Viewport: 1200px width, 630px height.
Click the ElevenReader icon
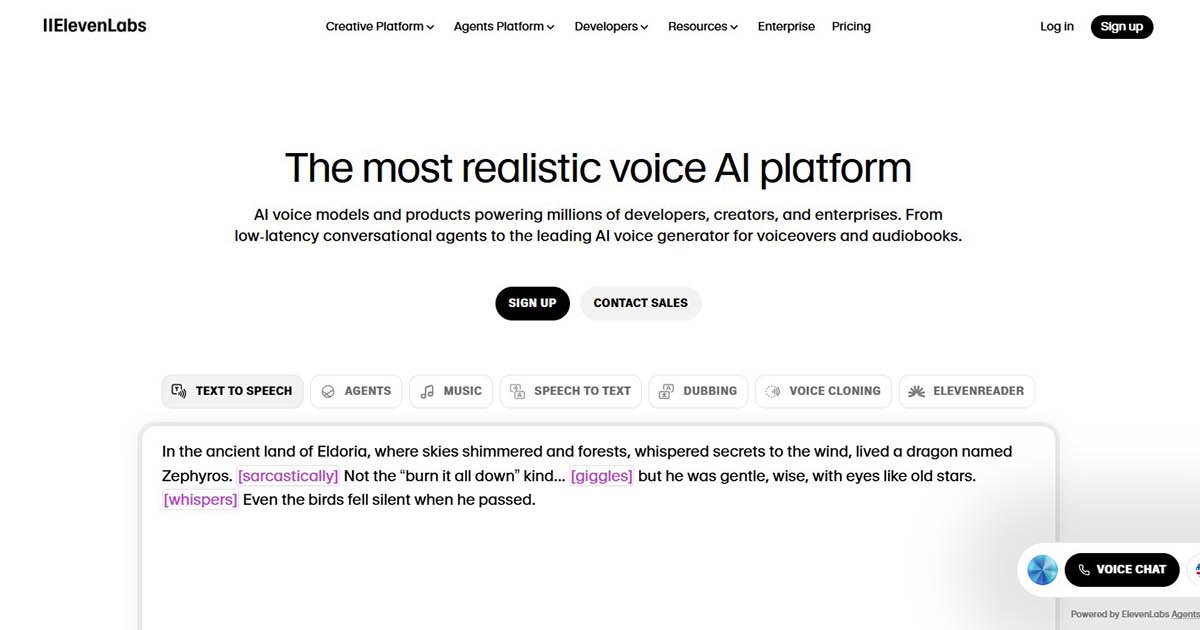(x=916, y=391)
